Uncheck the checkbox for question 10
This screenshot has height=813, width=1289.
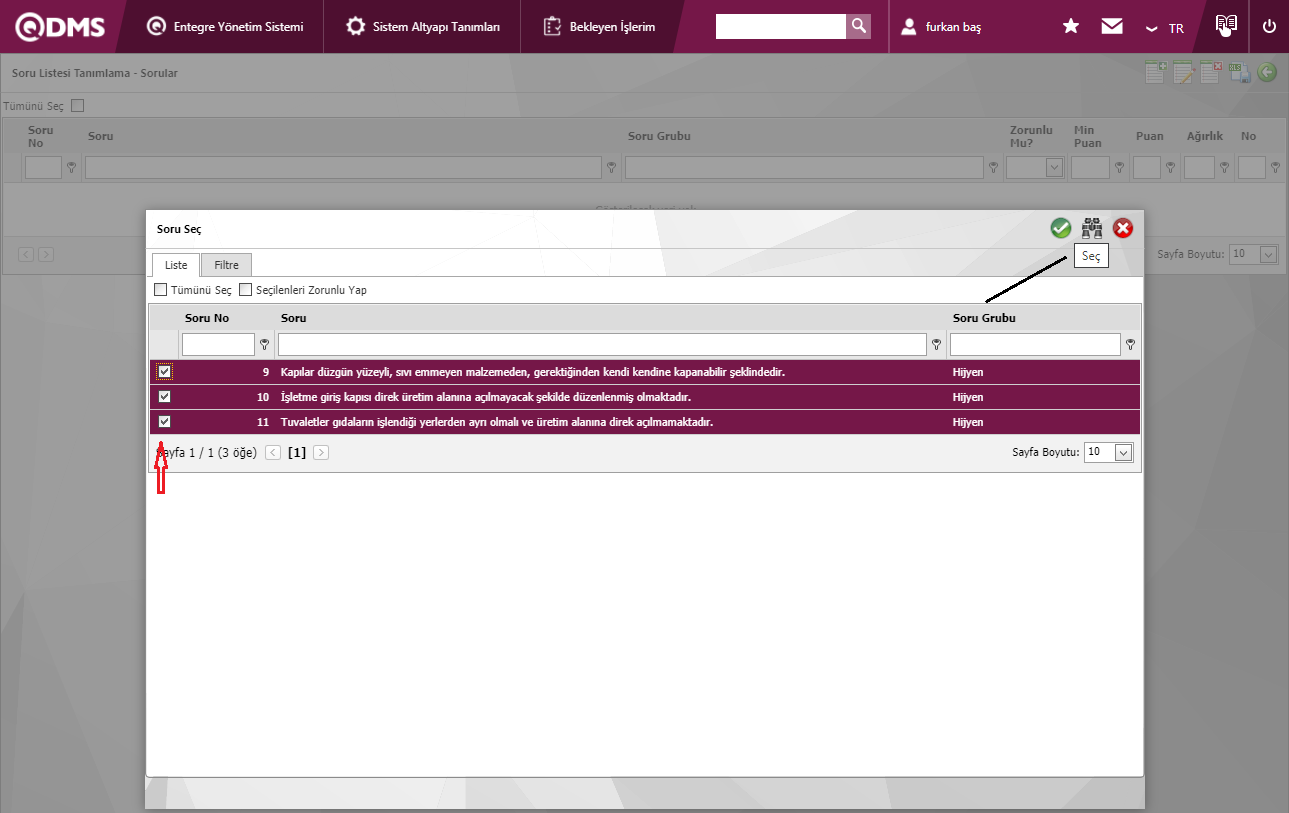(164, 397)
